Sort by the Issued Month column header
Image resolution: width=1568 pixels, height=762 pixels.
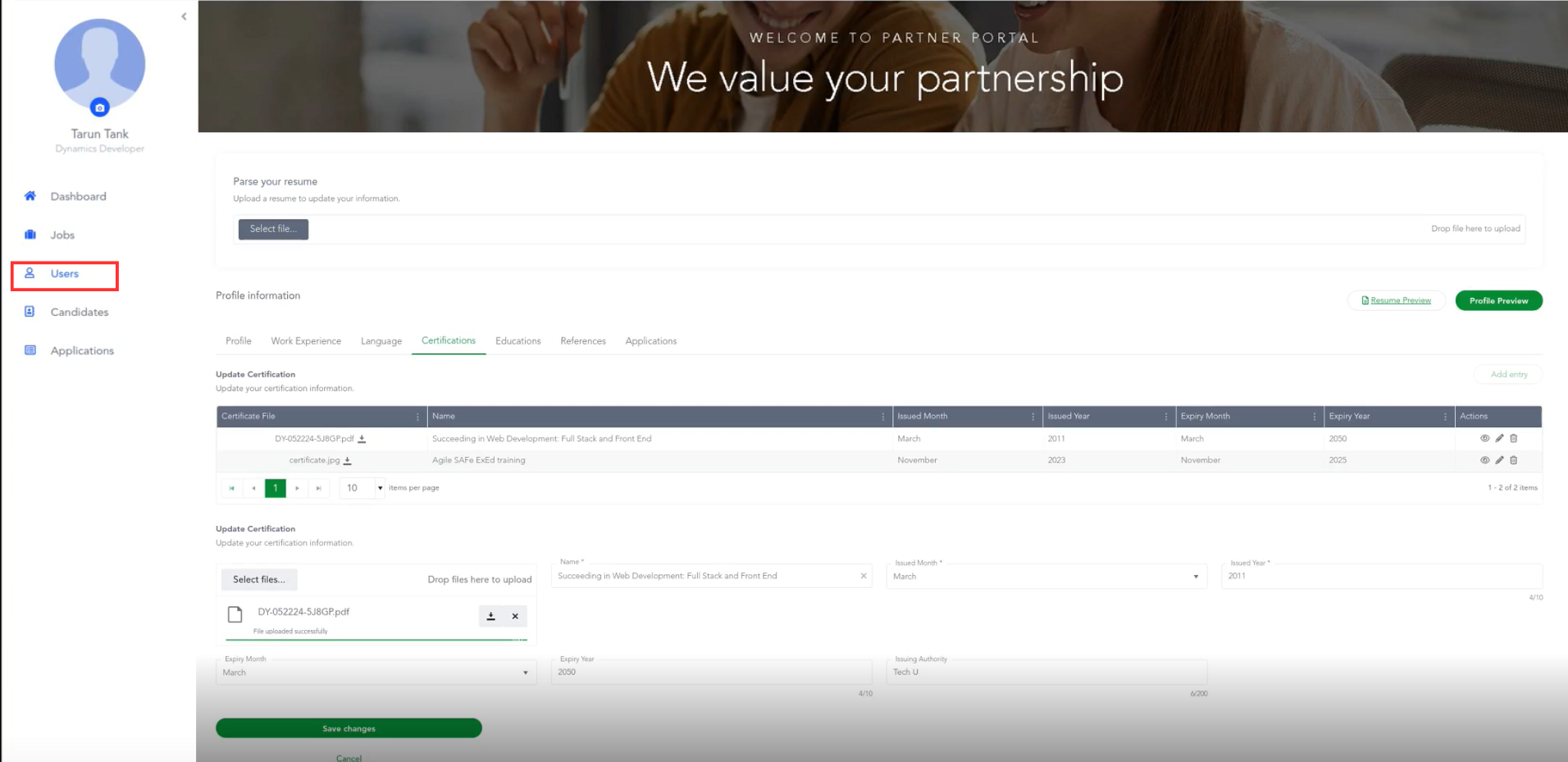tap(923, 417)
